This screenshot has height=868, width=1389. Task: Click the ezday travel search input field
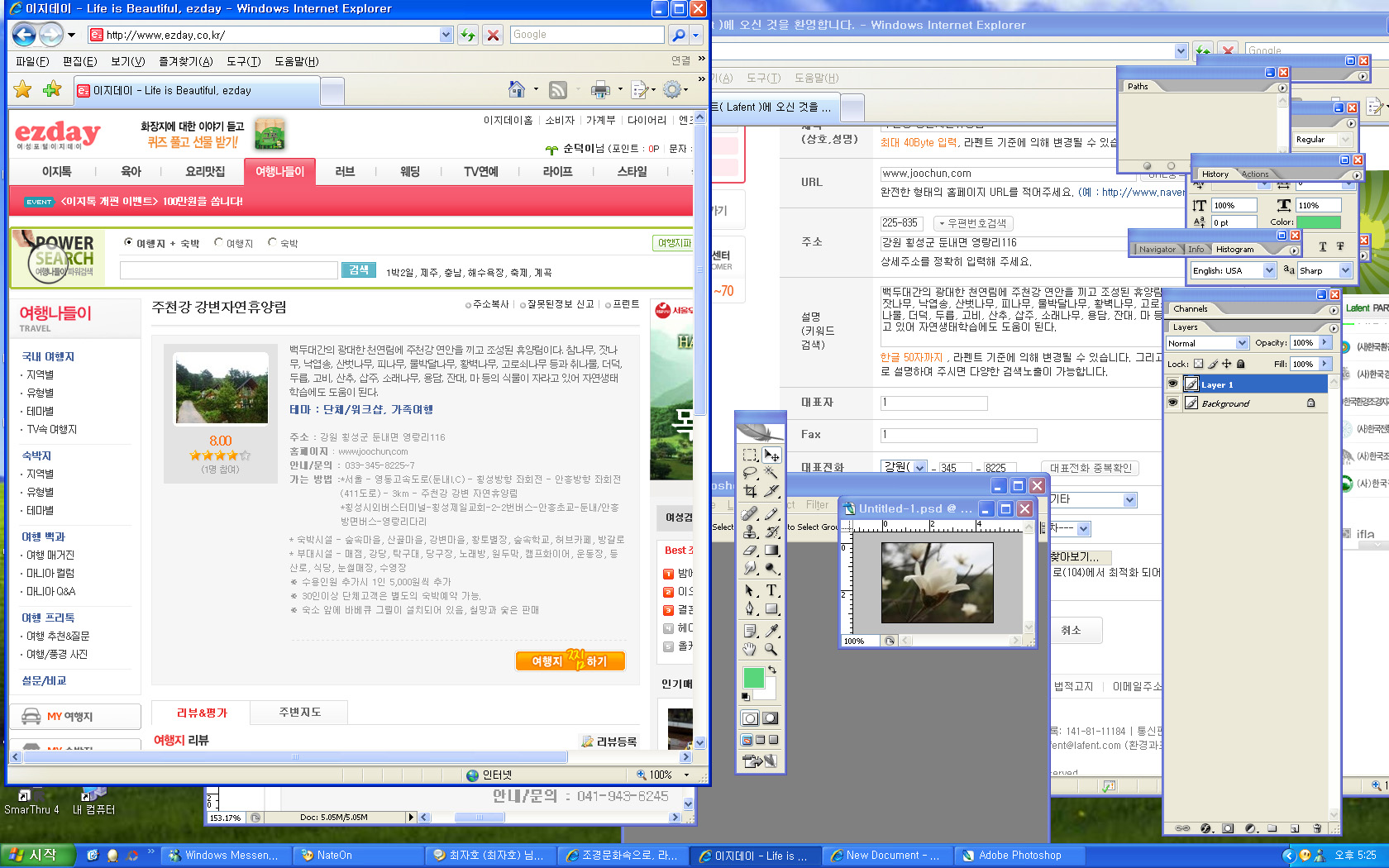click(x=229, y=270)
